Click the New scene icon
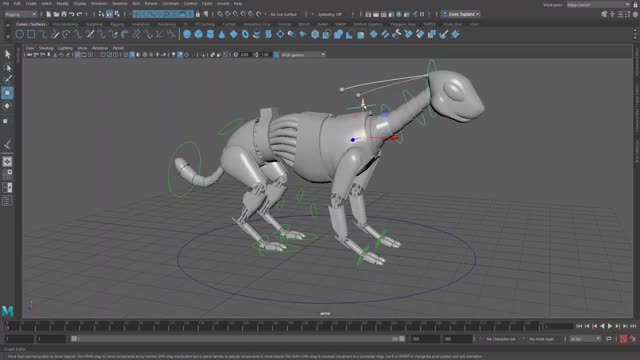640x360 pixels. coord(49,14)
